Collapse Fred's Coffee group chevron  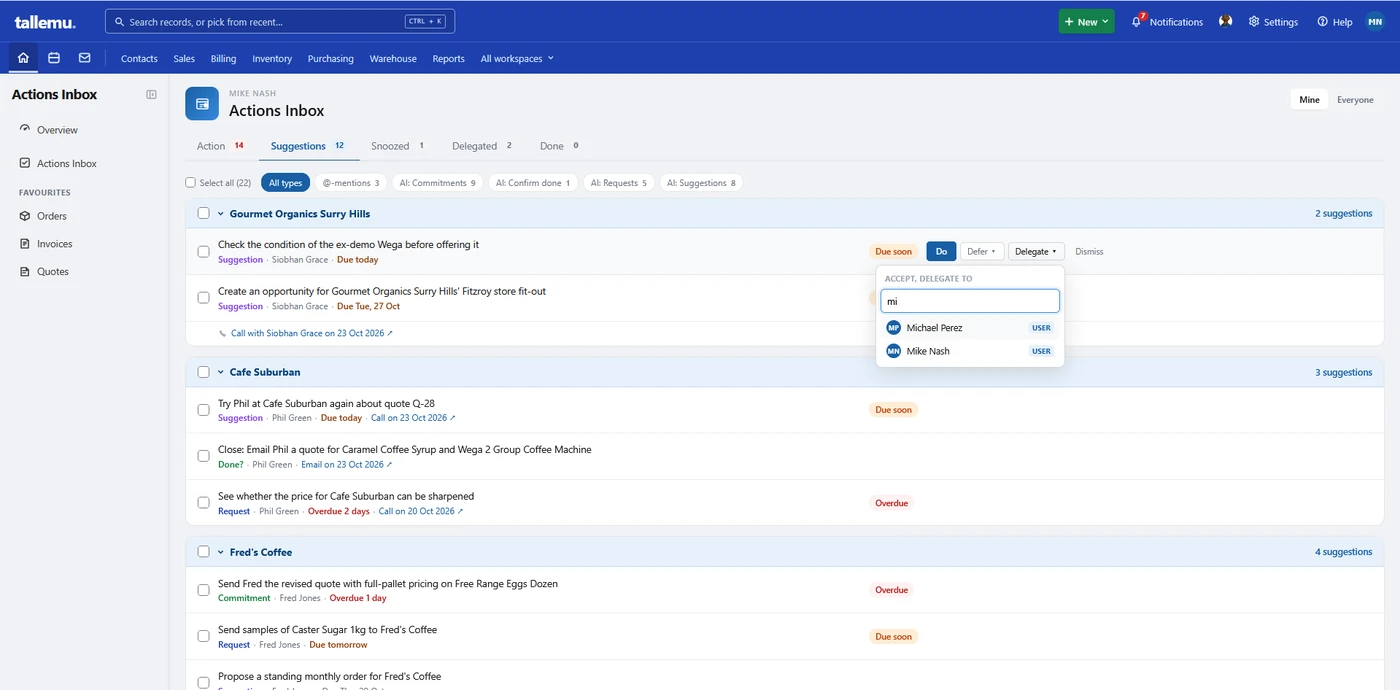point(221,552)
